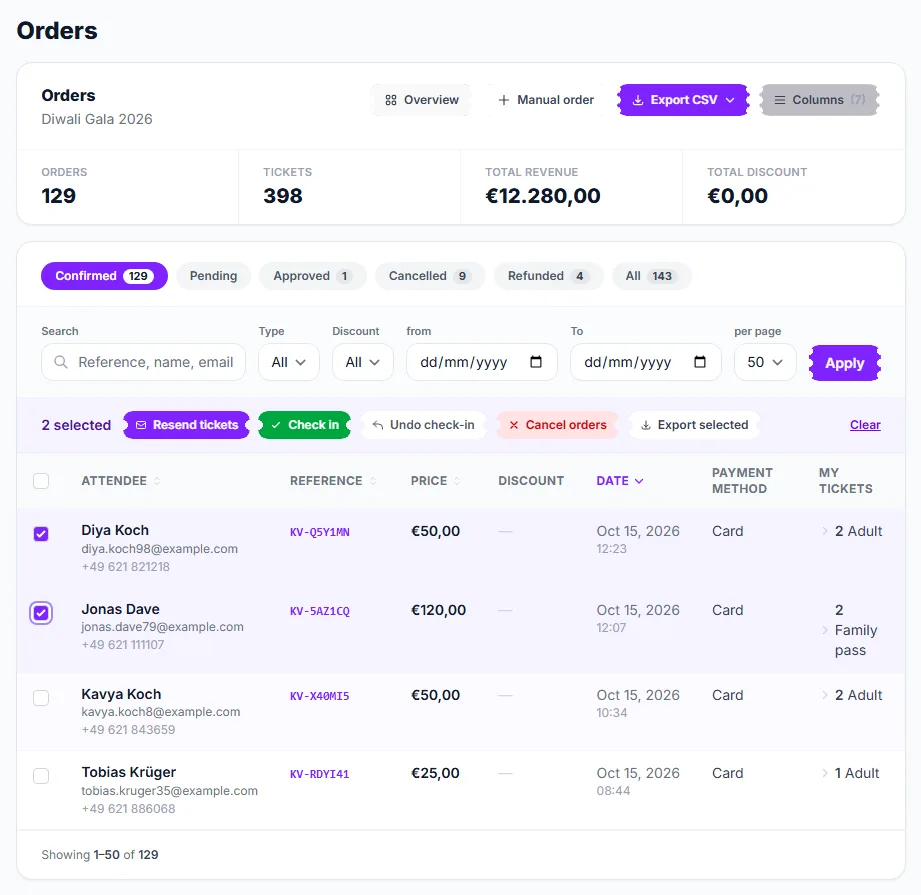Screen dimensions: 921x895
Task: Open the Overview button
Action: click(x=422, y=100)
